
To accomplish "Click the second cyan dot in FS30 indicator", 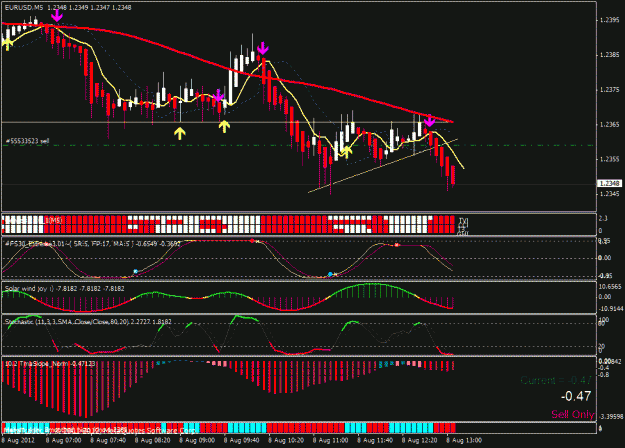I will (x=330, y=274).
